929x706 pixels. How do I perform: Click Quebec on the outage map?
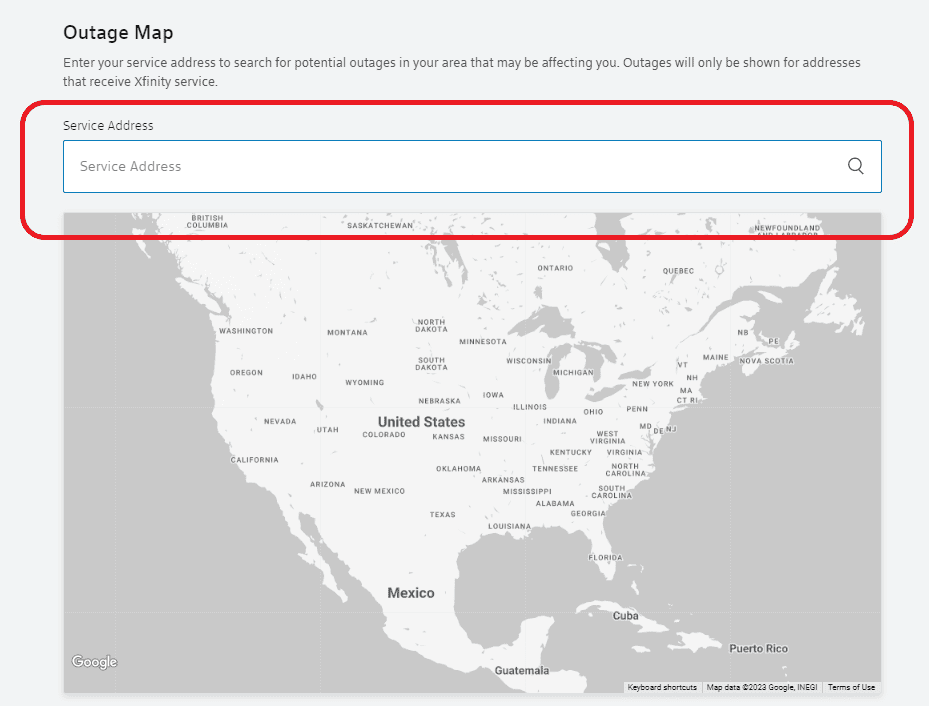(x=679, y=270)
